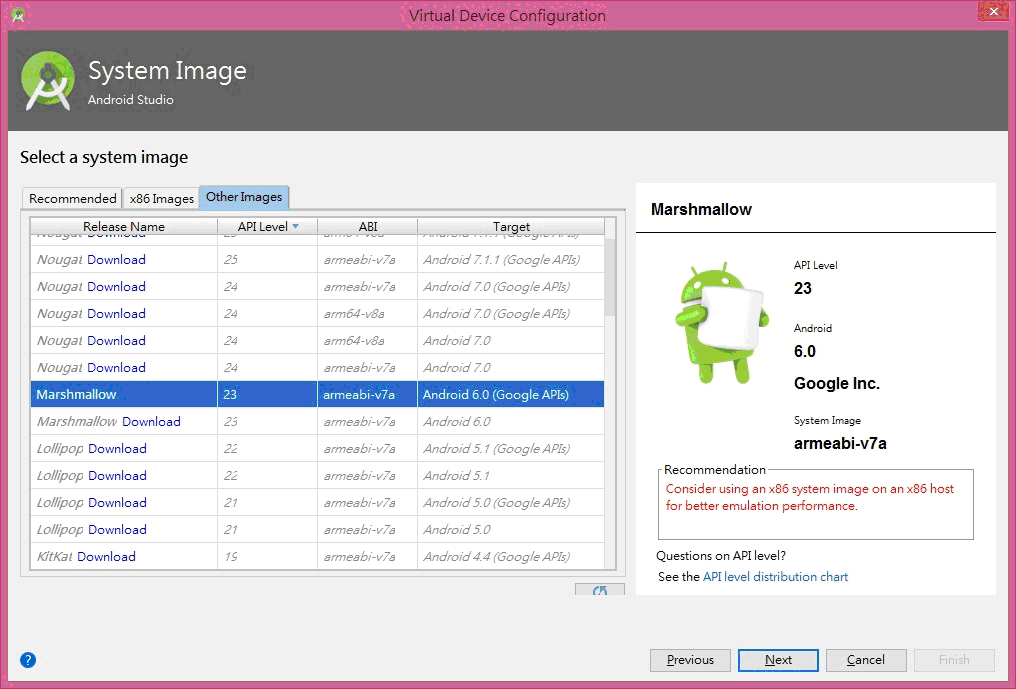Screen dimensions: 1016x689
Task: Click the Android icon in title bar
Action: (x=18, y=14)
